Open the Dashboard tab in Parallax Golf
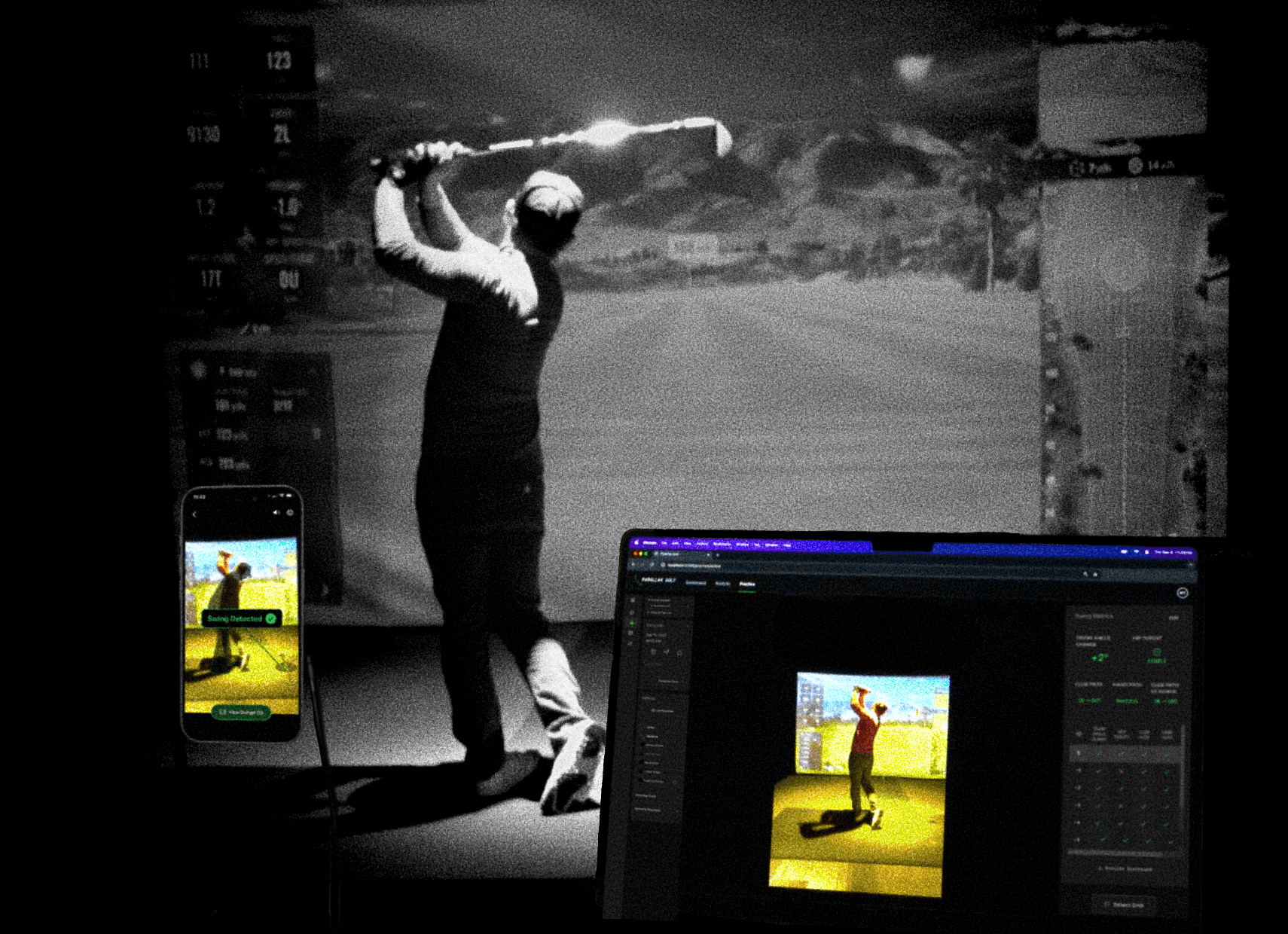The height and width of the screenshot is (934, 1288). click(696, 585)
